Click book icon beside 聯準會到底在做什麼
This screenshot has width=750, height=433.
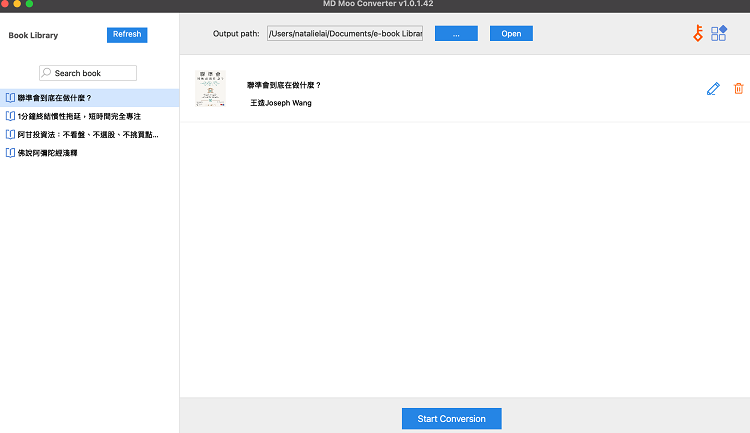(10, 98)
